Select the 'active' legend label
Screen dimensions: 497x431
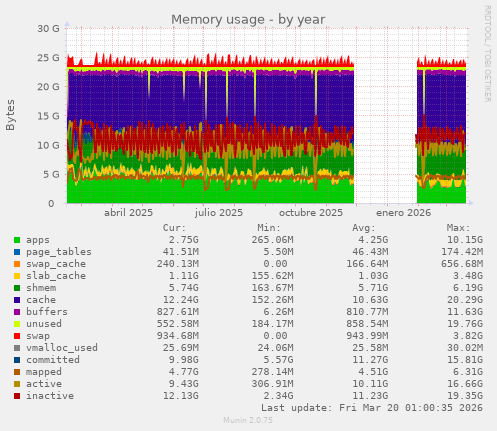[44, 384]
